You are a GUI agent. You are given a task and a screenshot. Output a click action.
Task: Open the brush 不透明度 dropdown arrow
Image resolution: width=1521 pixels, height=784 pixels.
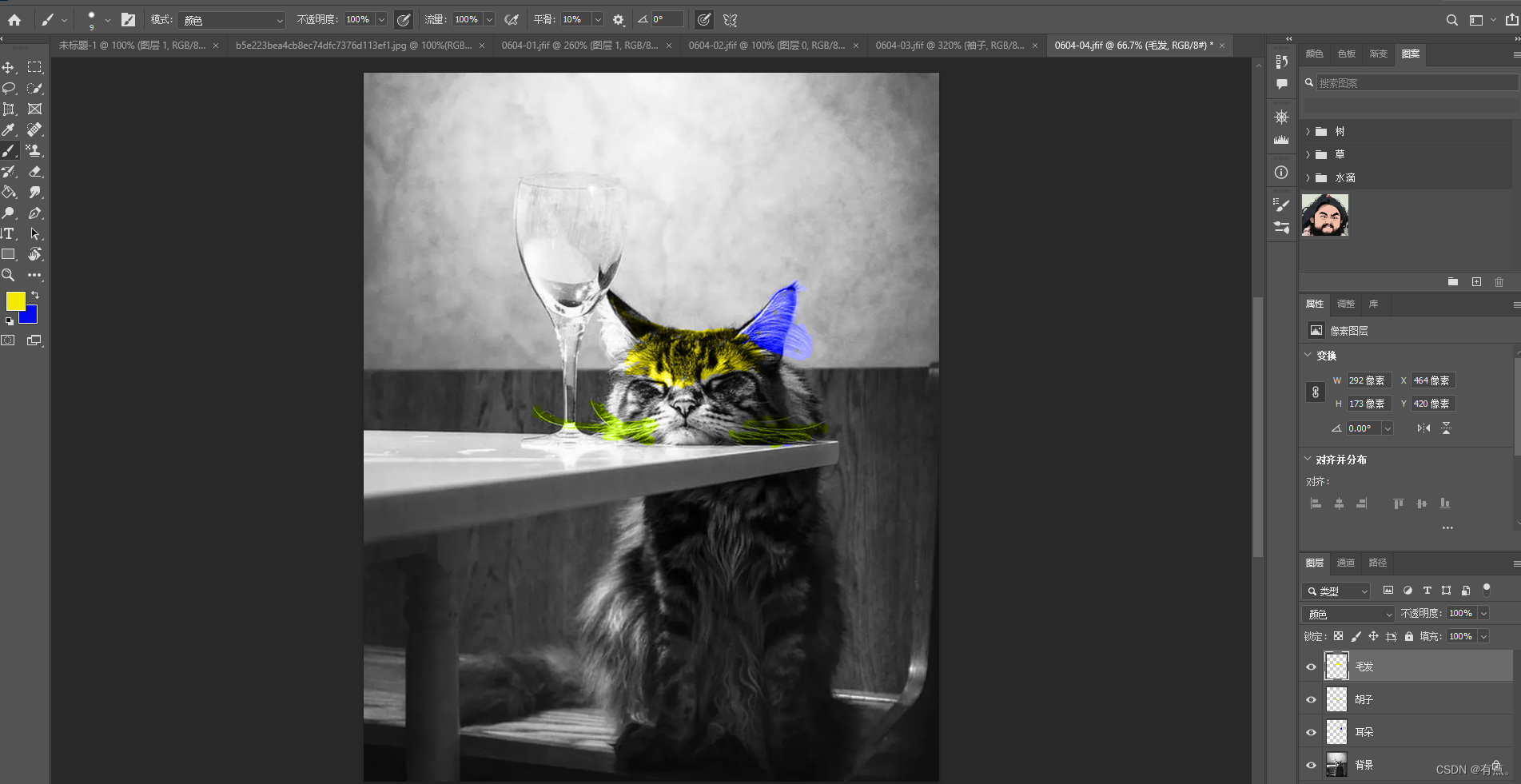click(x=381, y=20)
